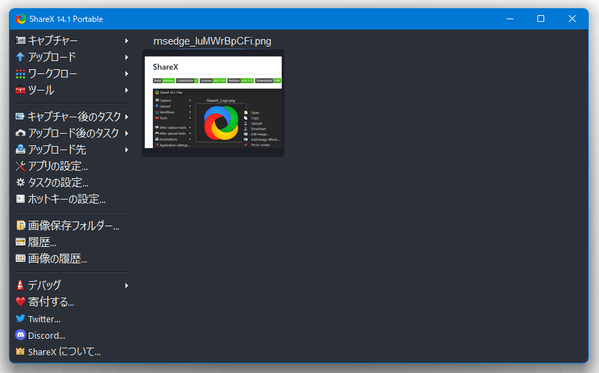Expand the ツール submenu arrow

pyautogui.click(x=126, y=90)
